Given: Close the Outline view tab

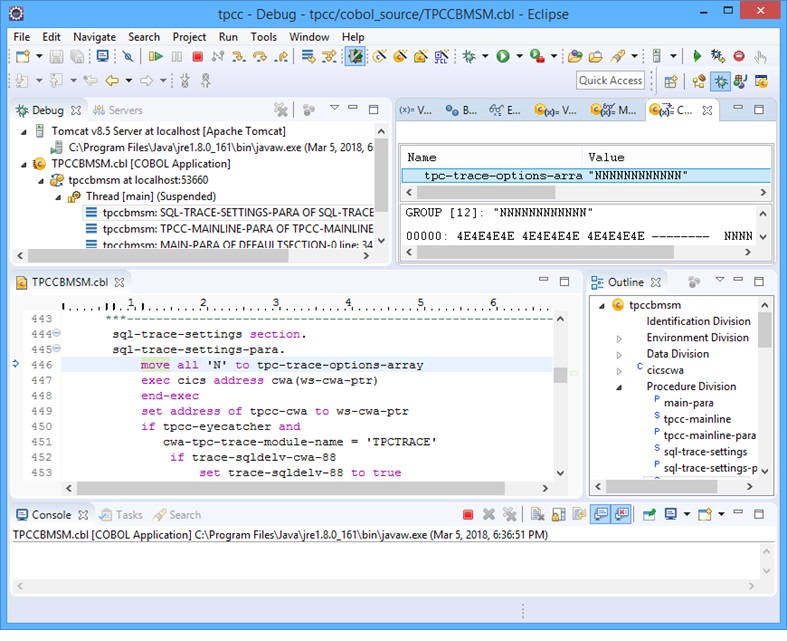Looking at the screenshot, I should (x=655, y=282).
